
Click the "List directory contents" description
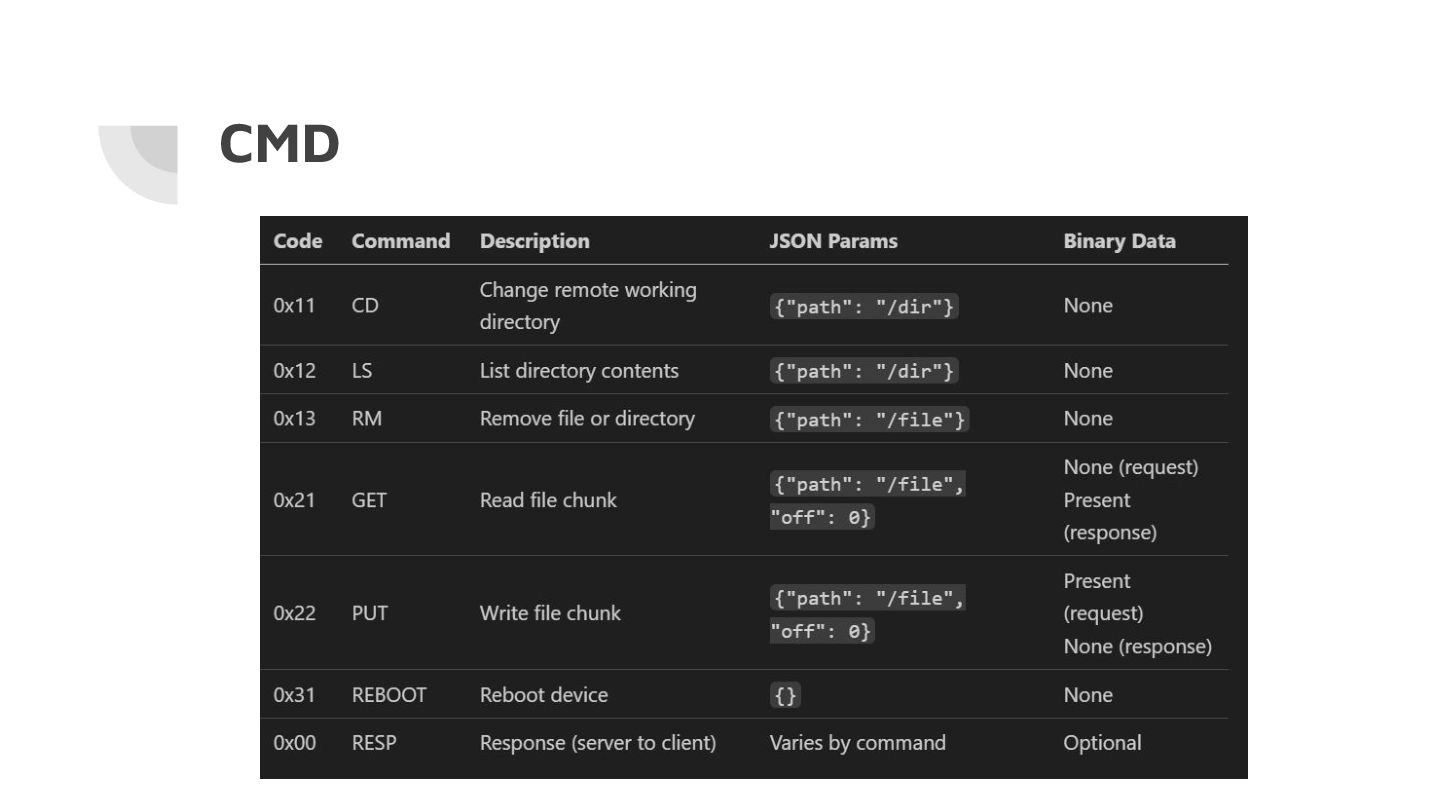pyautogui.click(x=579, y=370)
